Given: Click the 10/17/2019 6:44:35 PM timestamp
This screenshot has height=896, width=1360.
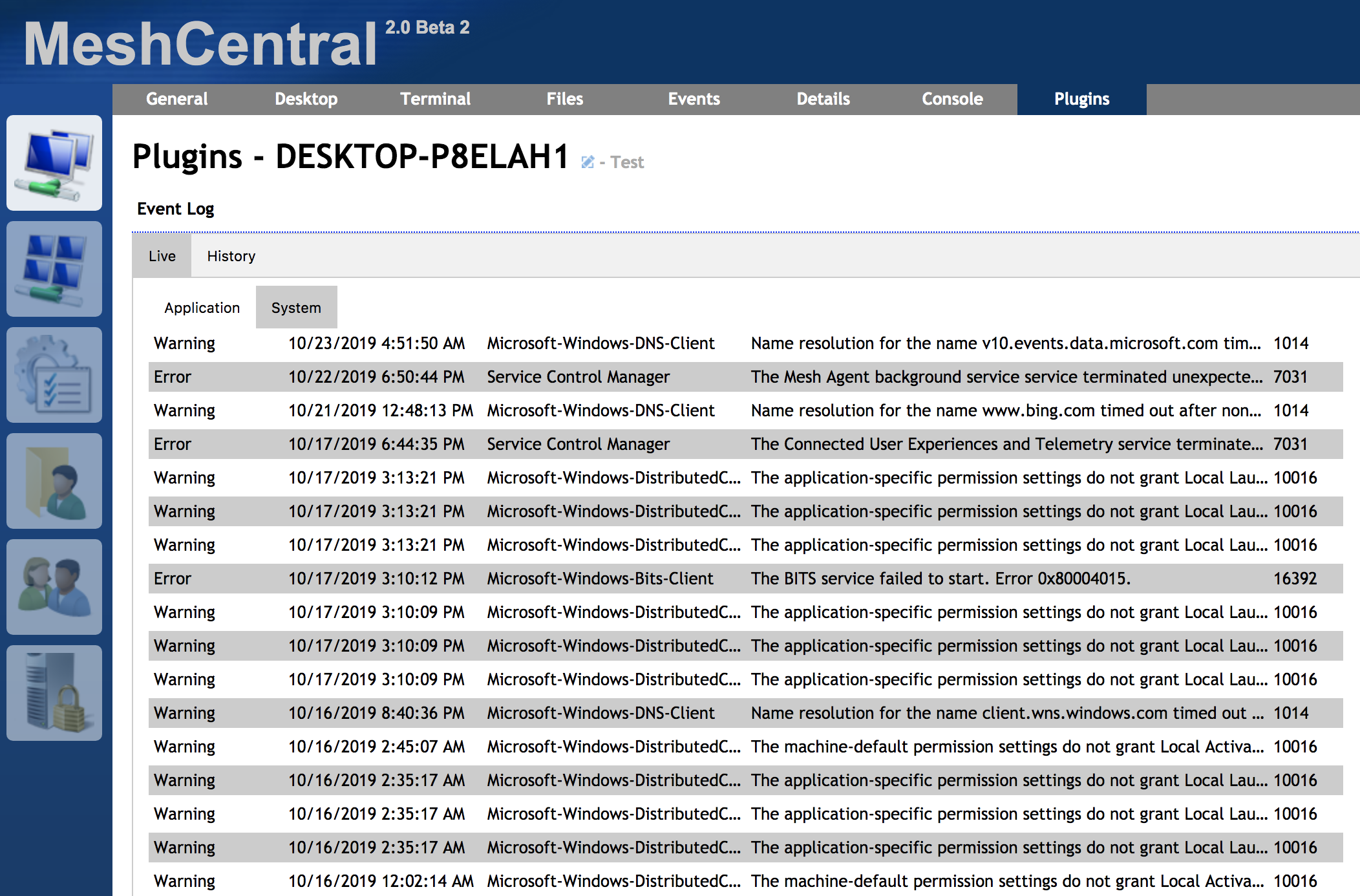Looking at the screenshot, I should pos(377,444).
